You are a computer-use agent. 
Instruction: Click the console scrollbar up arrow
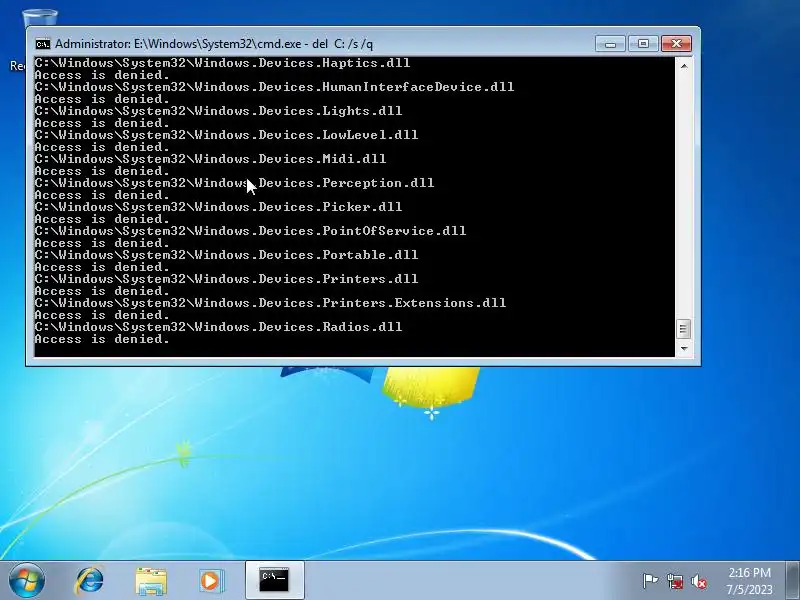684,66
